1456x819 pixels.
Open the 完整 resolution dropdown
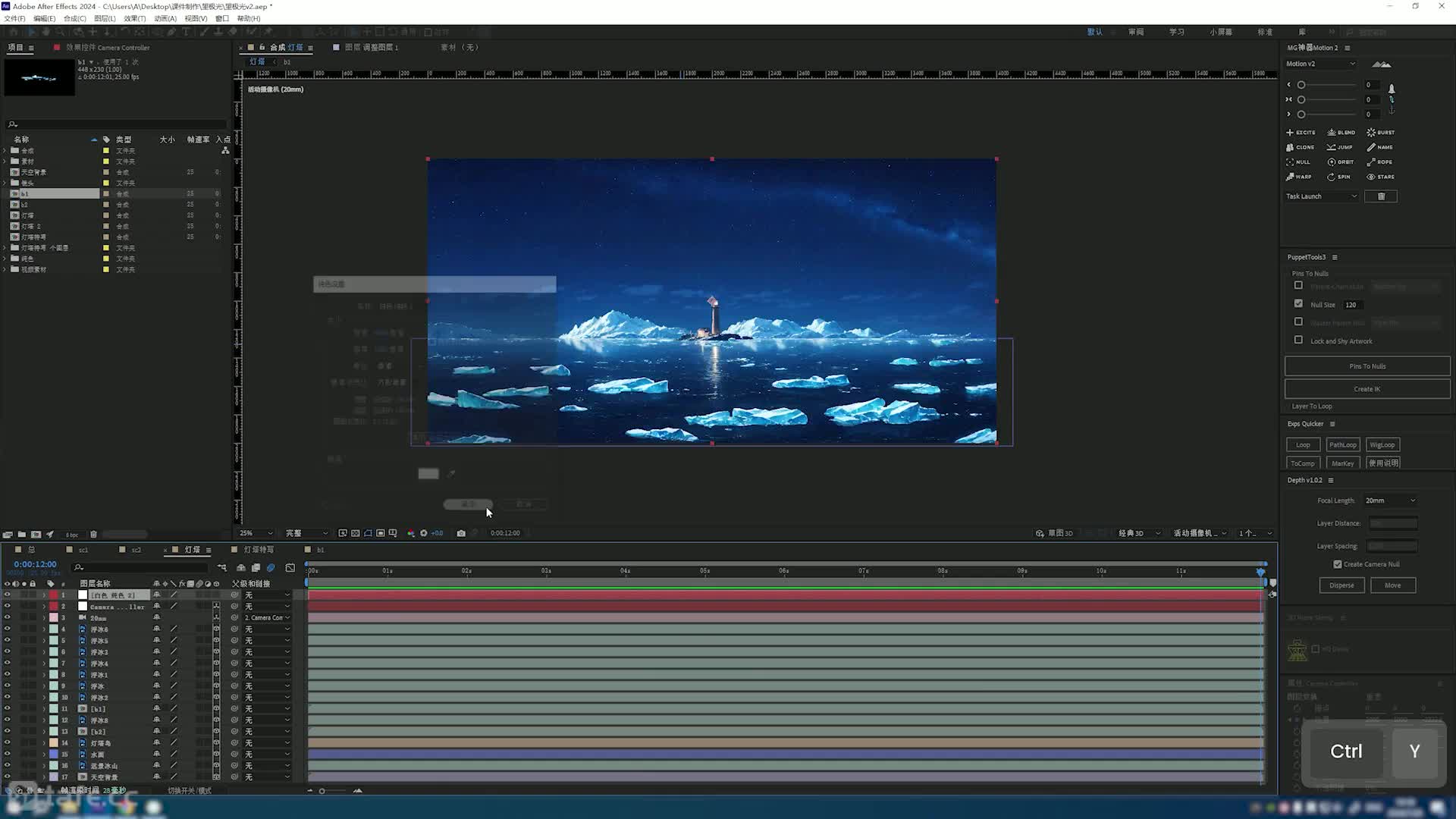(x=306, y=534)
